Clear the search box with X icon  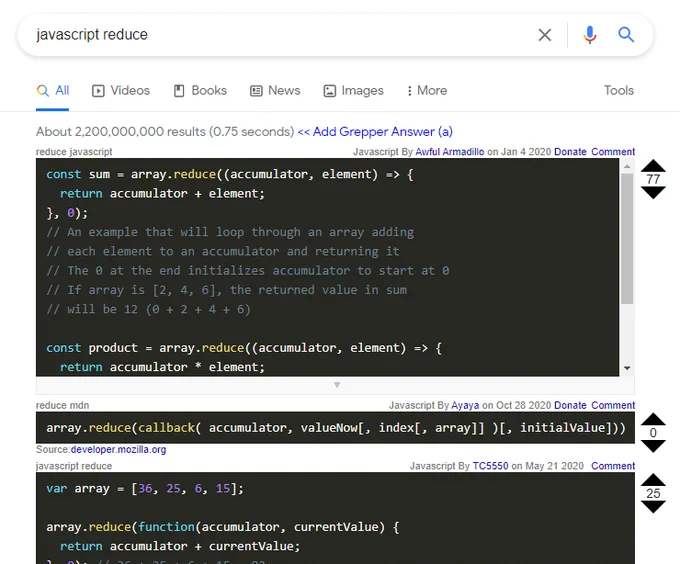point(545,35)
